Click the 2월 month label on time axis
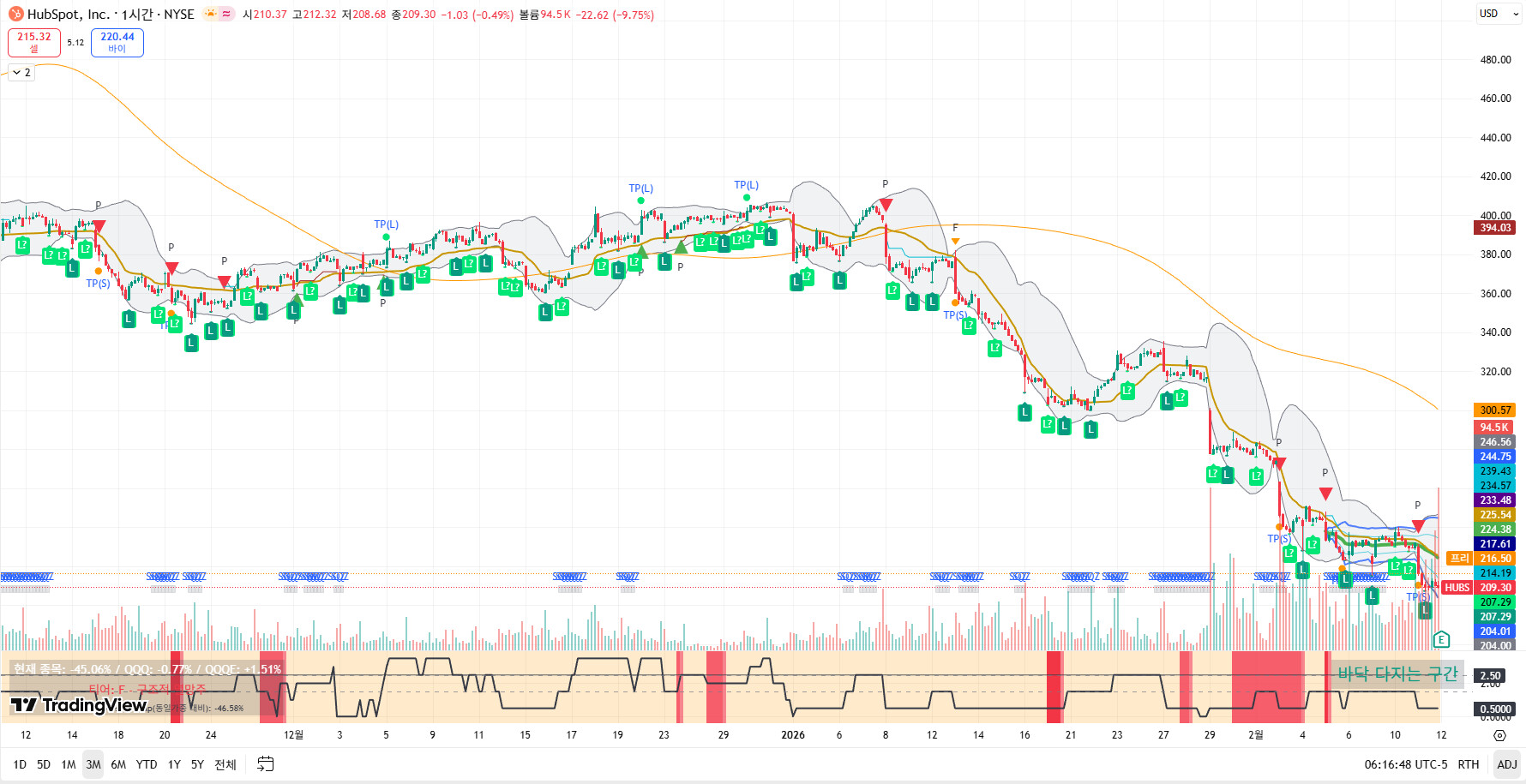 (1255, 735)
